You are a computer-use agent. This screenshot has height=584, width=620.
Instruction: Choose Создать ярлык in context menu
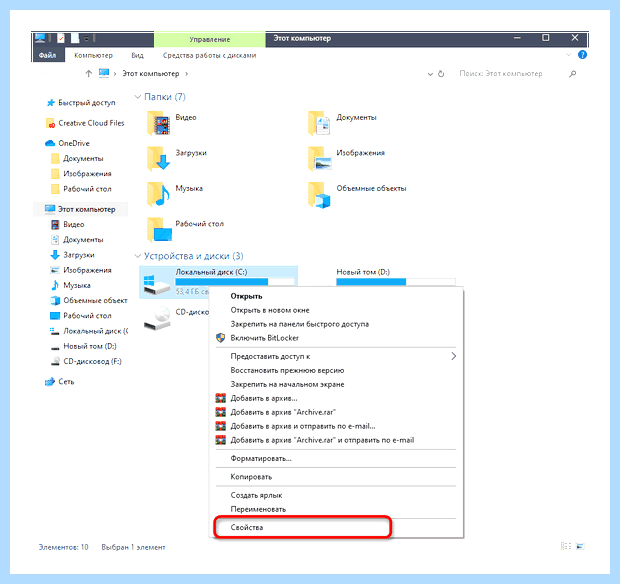coord(336,495)
